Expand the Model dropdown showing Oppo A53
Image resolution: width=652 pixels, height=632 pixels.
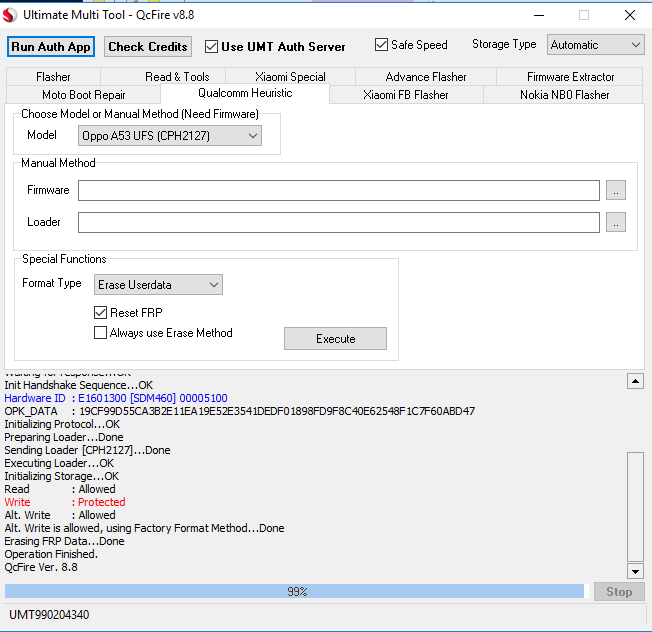pos(170,136)
